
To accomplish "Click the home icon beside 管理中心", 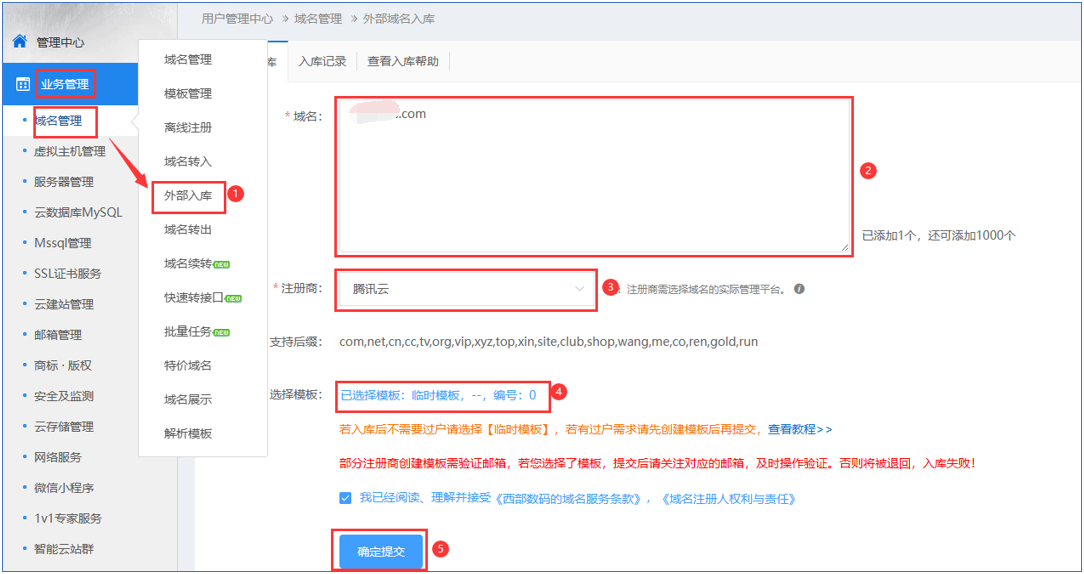I will [19, 42].
